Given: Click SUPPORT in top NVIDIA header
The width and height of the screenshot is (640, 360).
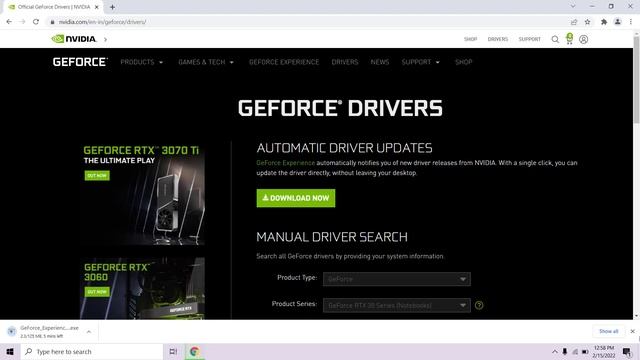Looking at the screenshot, I should pos(529,39).
